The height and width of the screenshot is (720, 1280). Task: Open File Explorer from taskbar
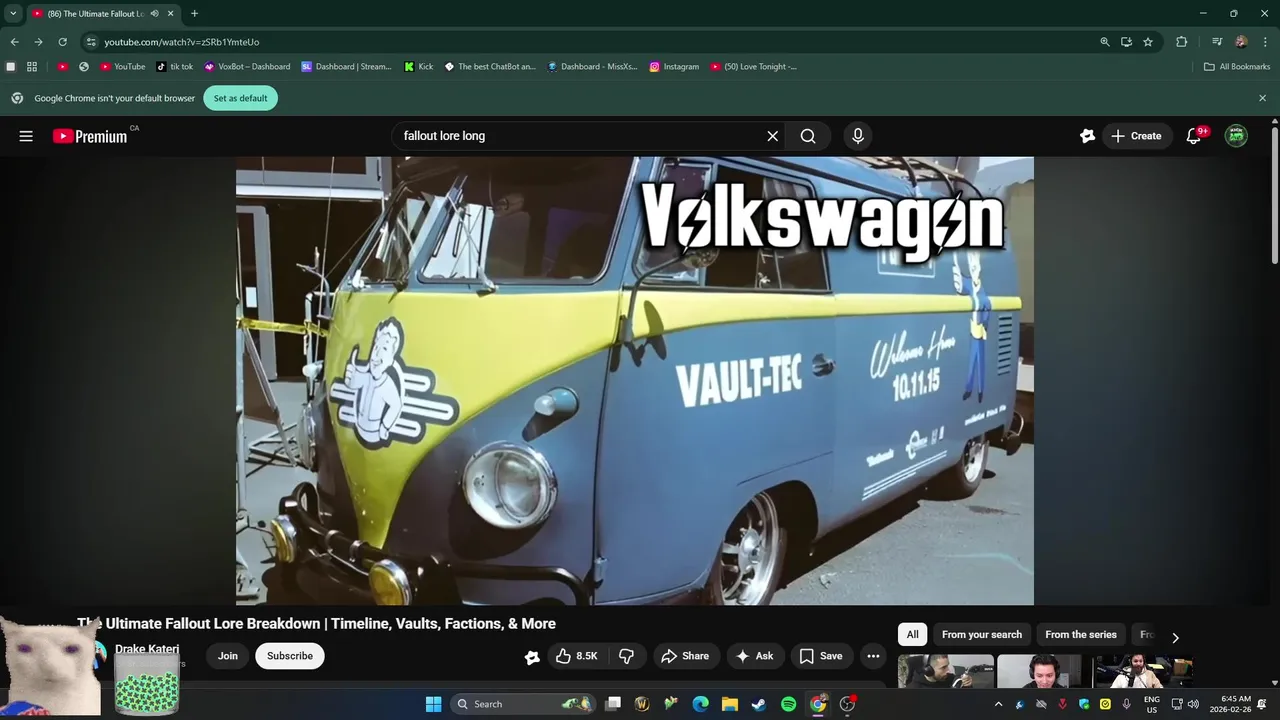[730, 704]
